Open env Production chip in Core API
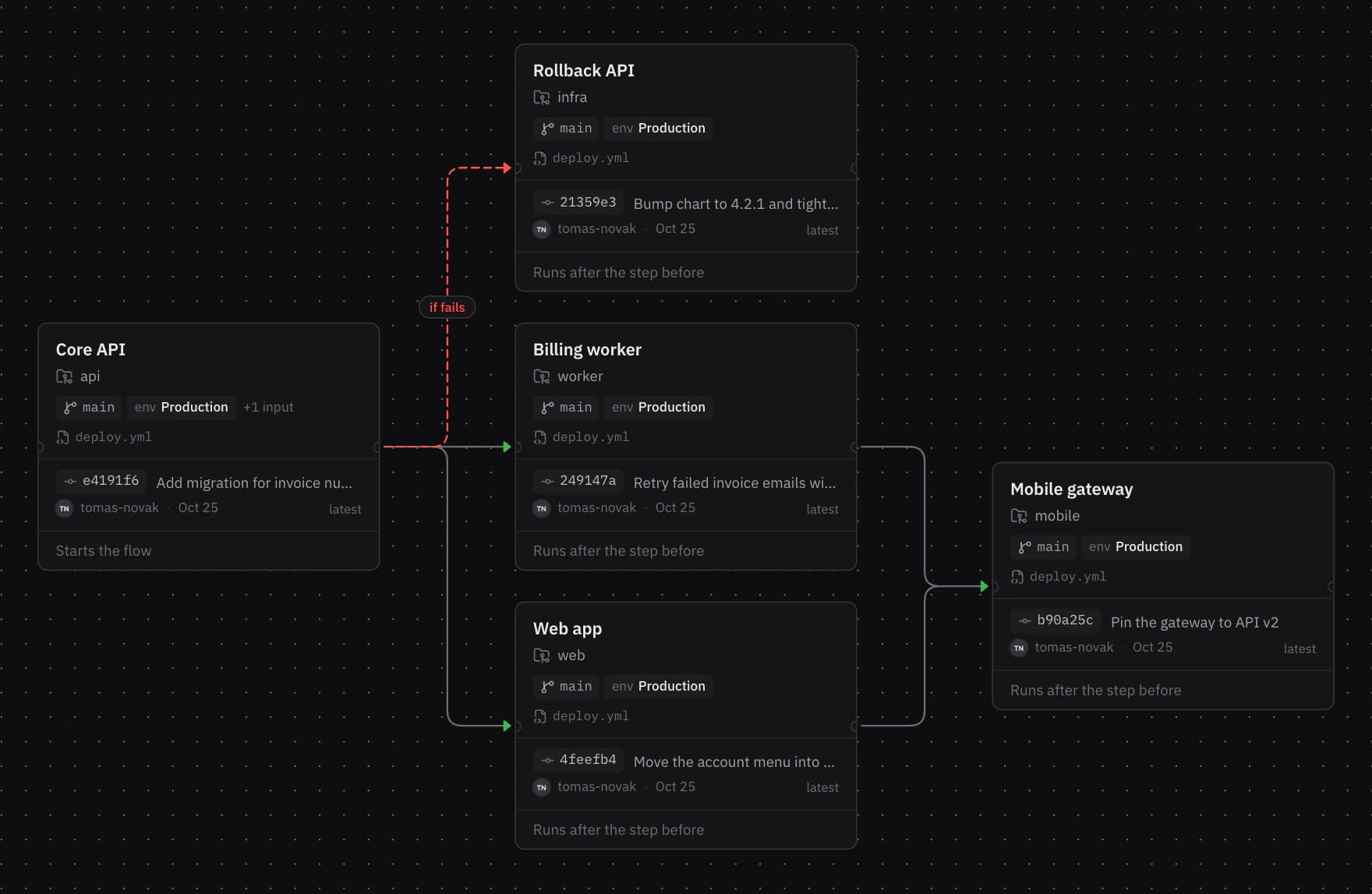The width and height of the screenshot is (1372, 894). click(x=181, y=407)
